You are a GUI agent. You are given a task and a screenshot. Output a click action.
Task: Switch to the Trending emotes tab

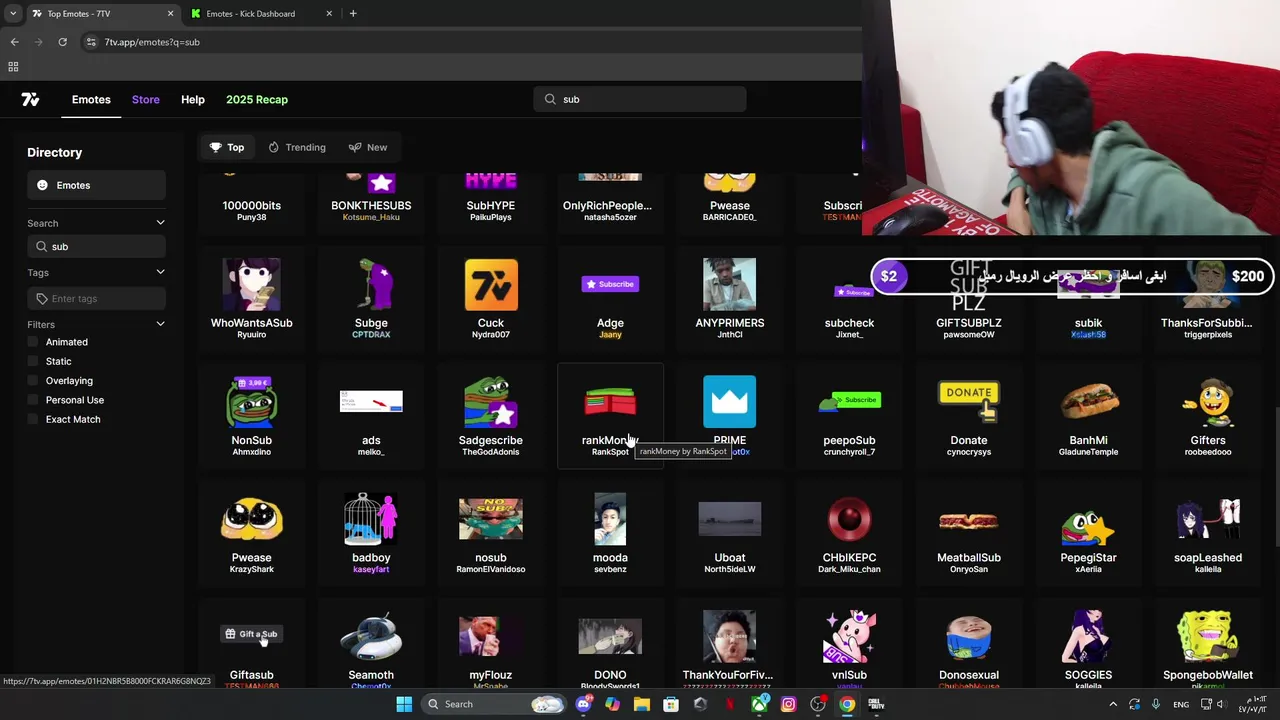click(x=297, y=147)
